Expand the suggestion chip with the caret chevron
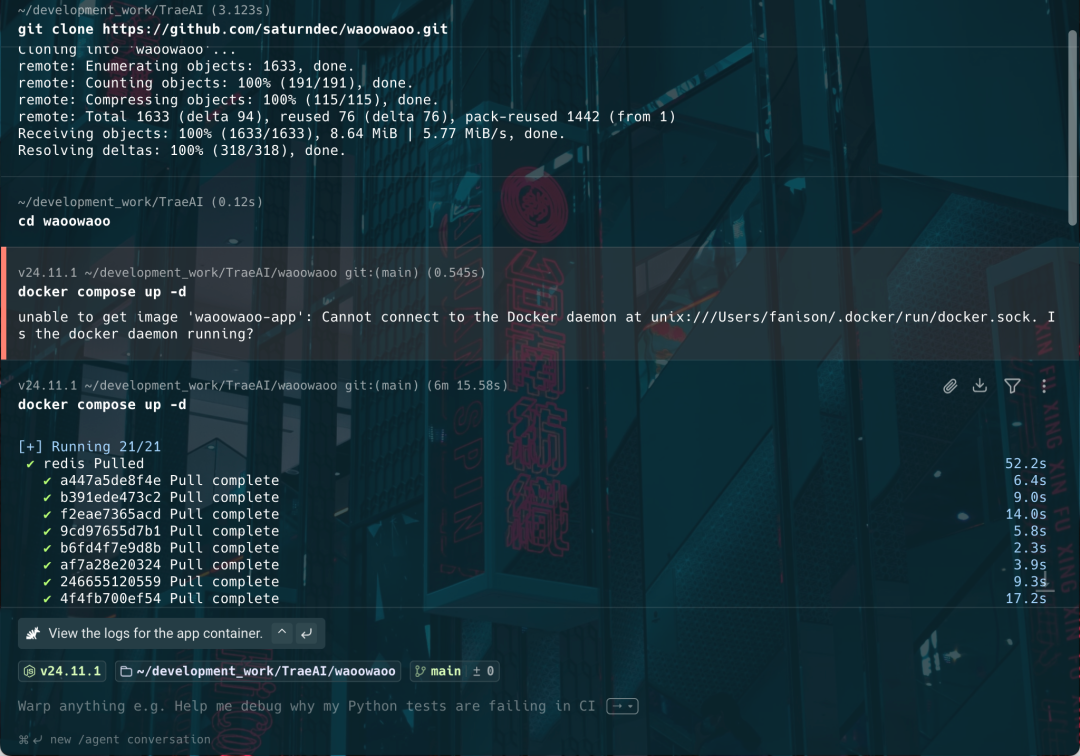Viewport: 1080px width, 756px height. coord(283,633)
